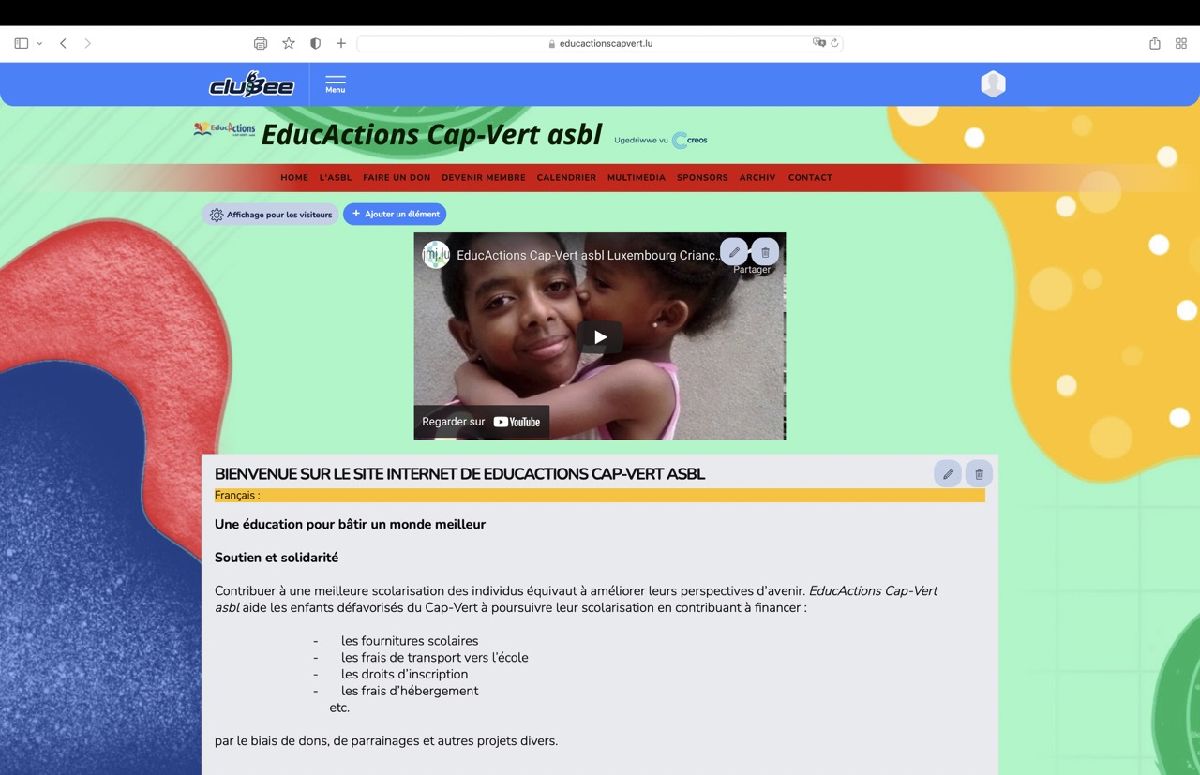The height and width of the screenshot is (775, 1200).
Task: Click the Clubee logo in the blue header
Action: click(251, 84)
